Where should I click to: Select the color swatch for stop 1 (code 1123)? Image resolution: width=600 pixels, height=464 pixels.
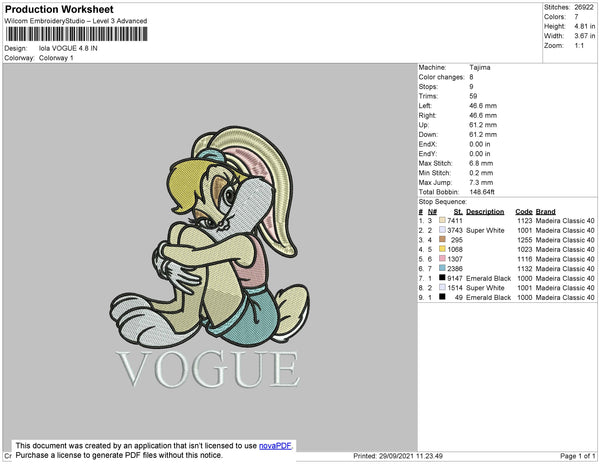[442, 220]
